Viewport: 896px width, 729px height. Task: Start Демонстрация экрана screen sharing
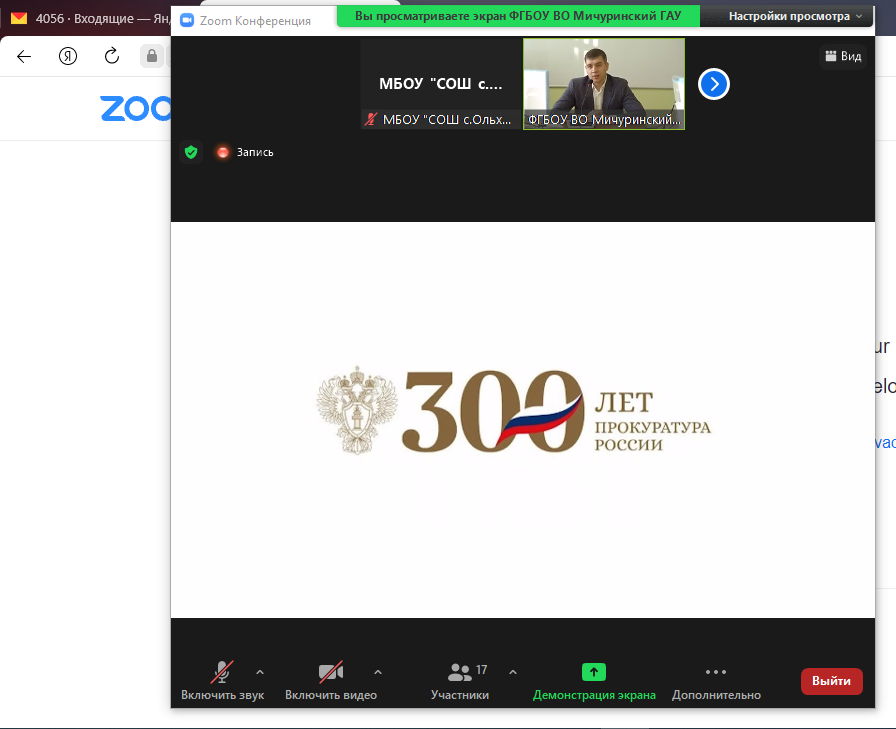[x=594, y=680]
